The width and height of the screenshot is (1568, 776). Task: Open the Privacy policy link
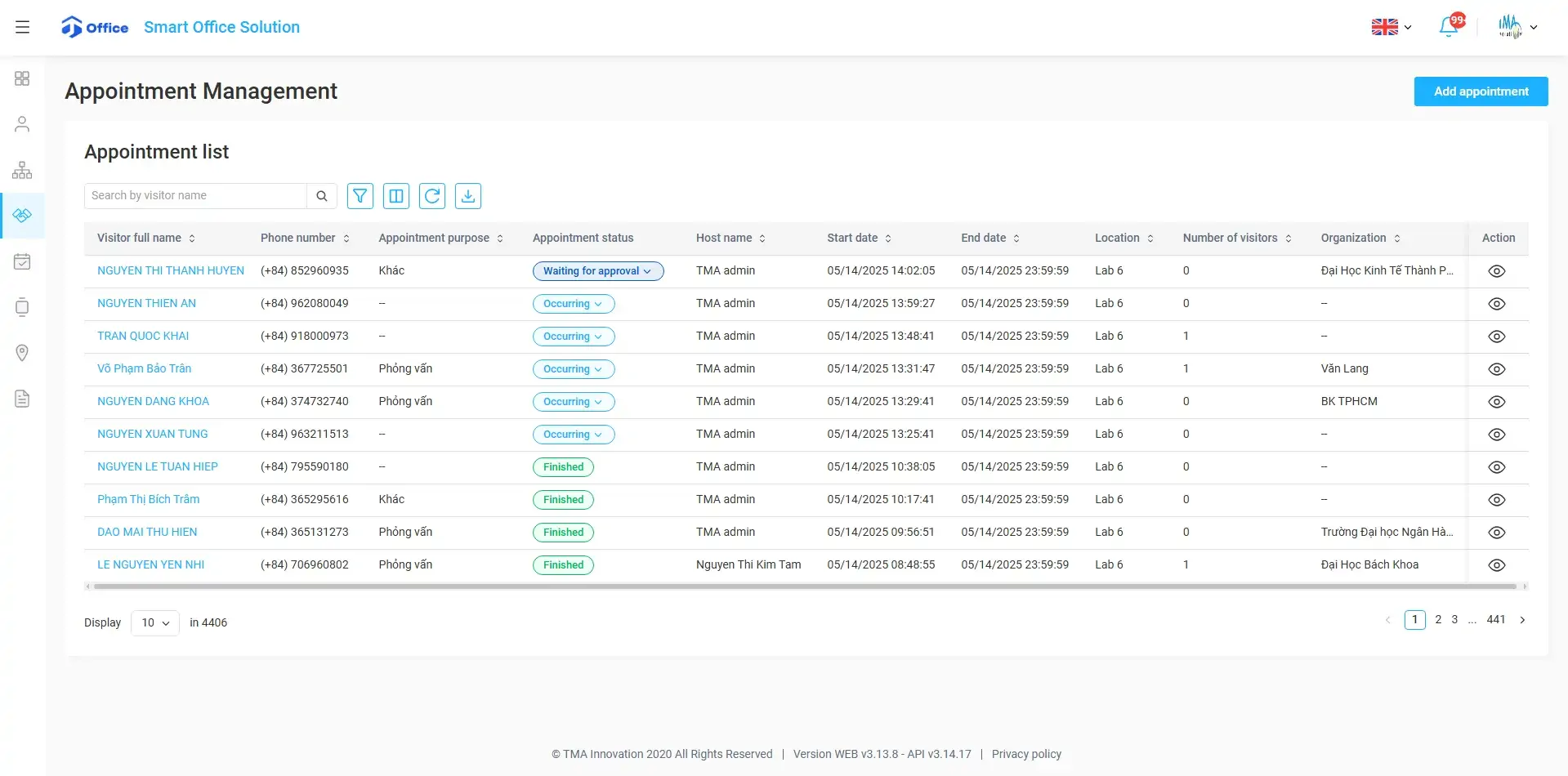click(x=1026, y=754)
